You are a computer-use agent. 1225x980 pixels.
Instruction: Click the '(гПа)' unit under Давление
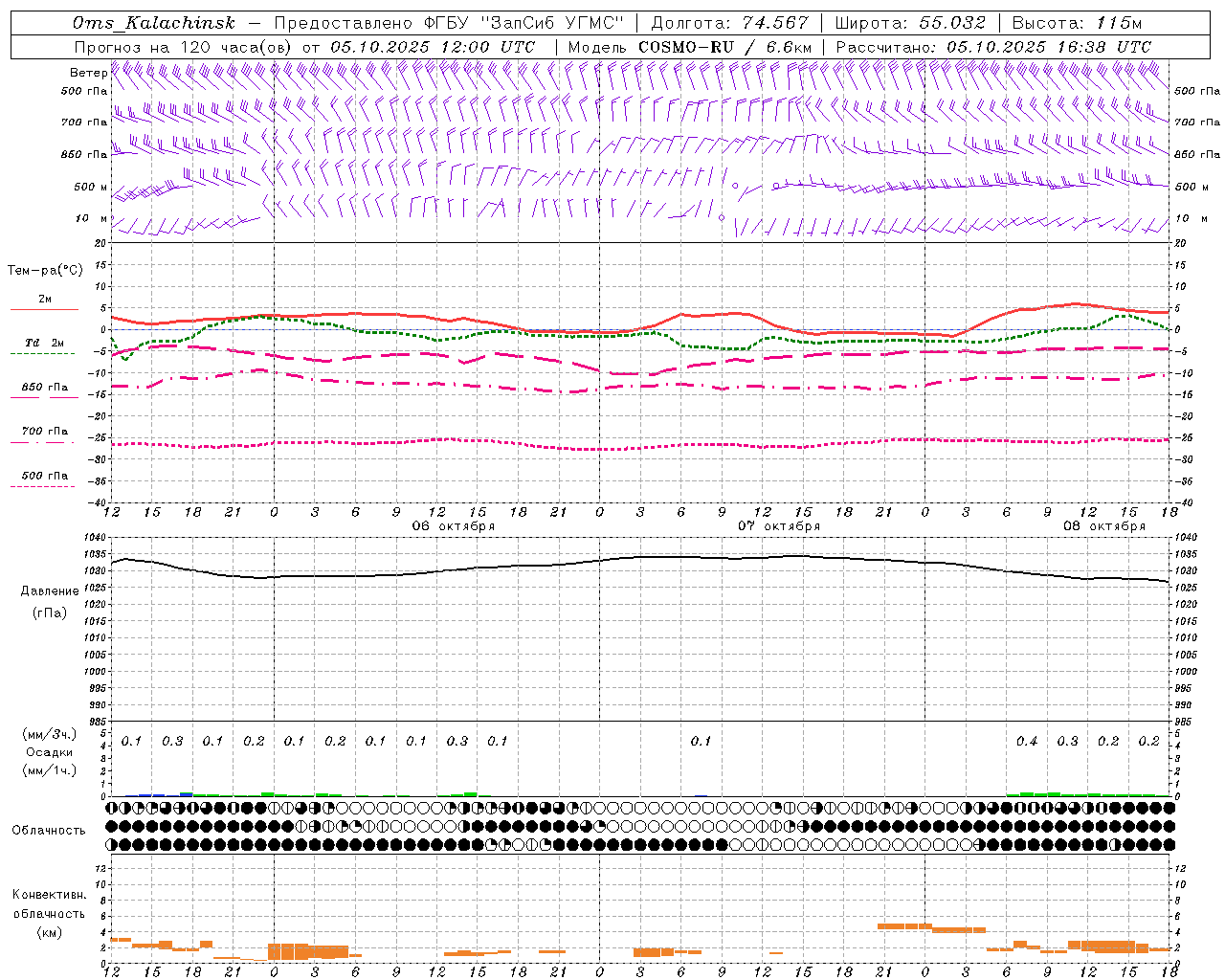click(x=50, y=612)
